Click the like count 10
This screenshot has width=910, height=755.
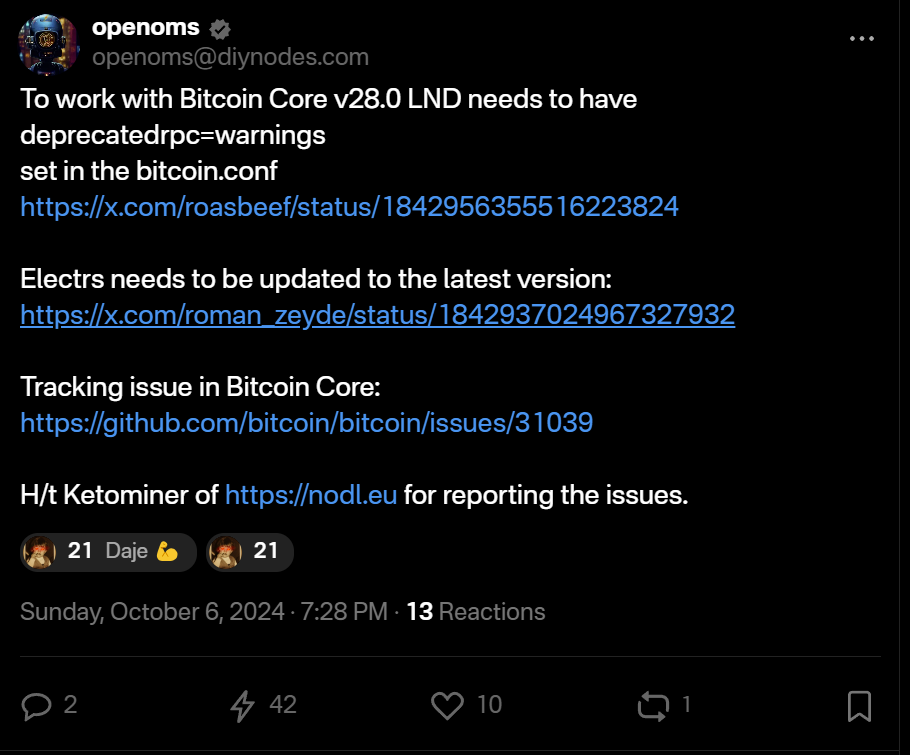click(x=489, y=705)
